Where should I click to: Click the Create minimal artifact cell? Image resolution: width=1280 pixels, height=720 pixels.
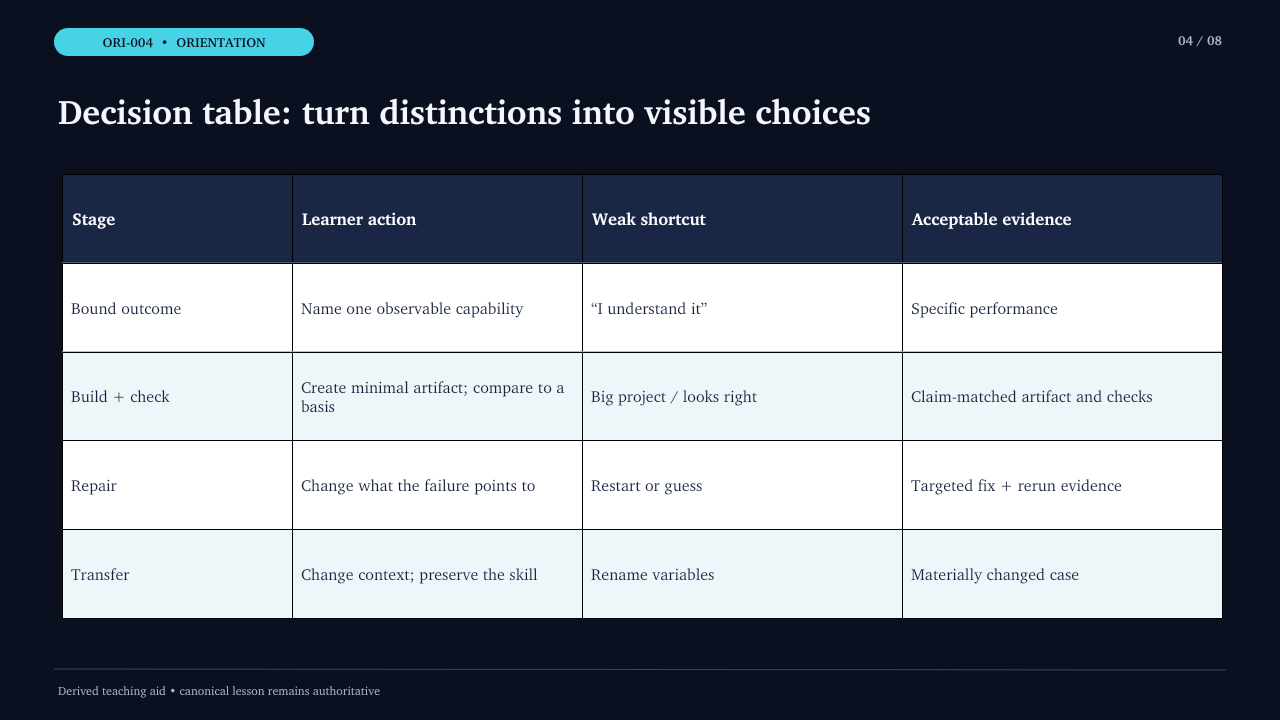coord(438,396)
